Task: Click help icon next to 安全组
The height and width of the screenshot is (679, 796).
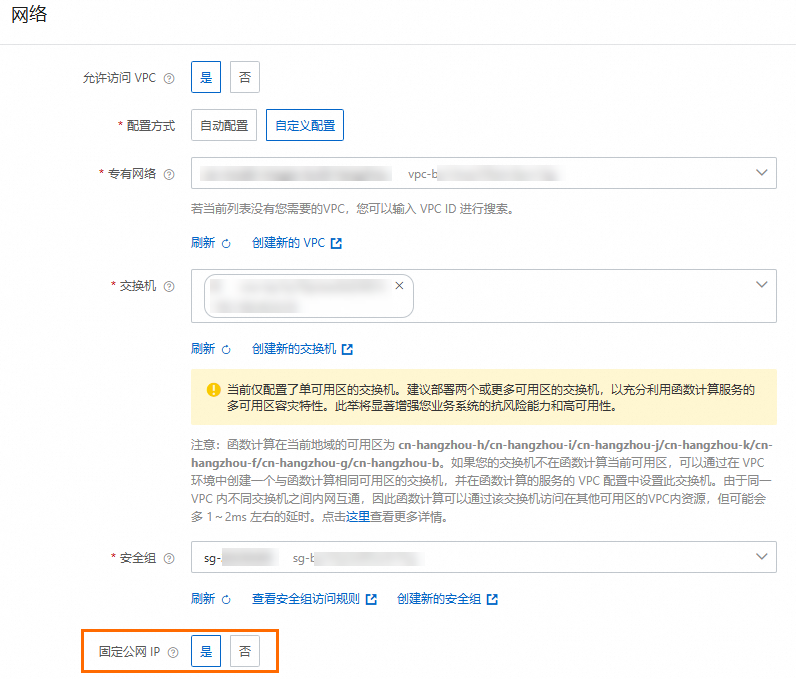Action: [x=169, y=559]
